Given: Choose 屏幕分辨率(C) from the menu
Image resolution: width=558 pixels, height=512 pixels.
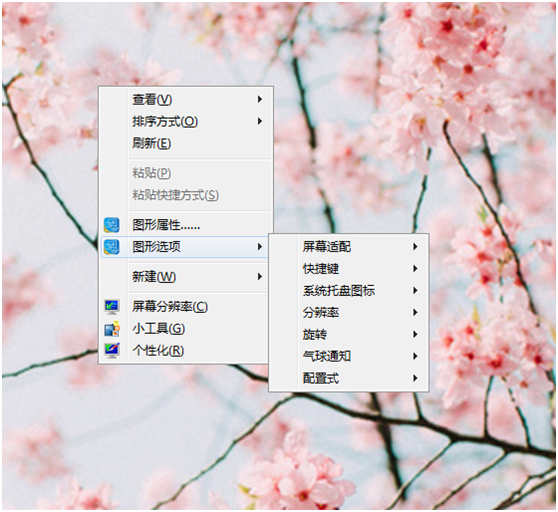Looking at the screenshot, I should coord(185,307).
